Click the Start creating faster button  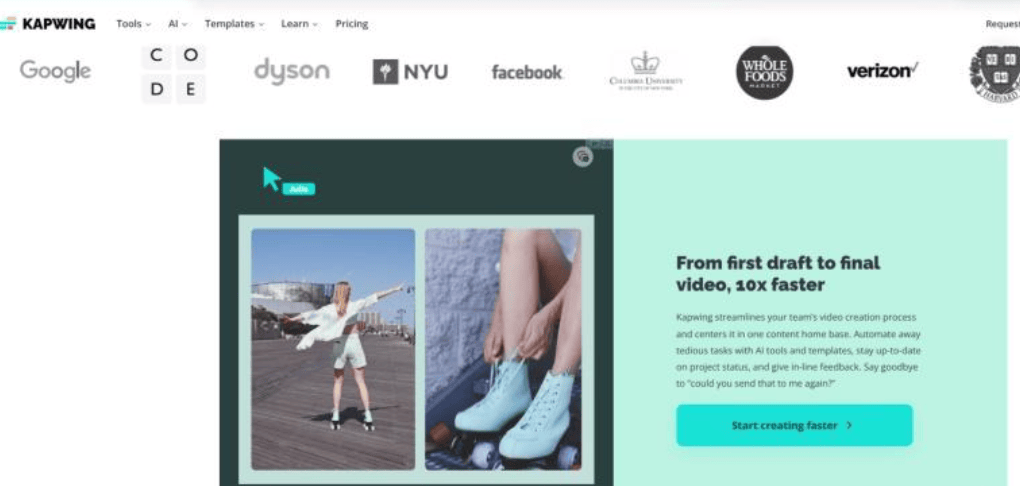click(x=794, y=425)
